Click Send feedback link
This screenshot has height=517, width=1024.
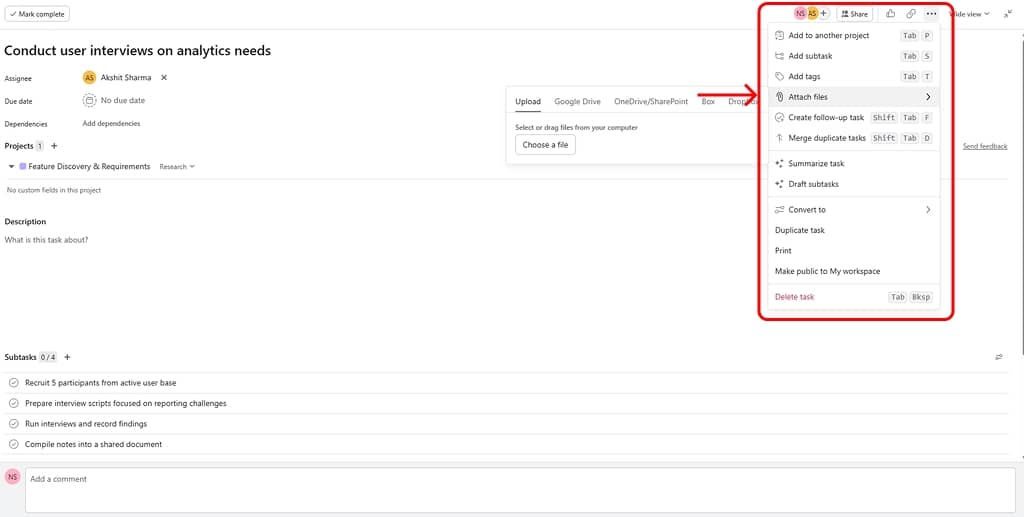click(x=985, y=146)
